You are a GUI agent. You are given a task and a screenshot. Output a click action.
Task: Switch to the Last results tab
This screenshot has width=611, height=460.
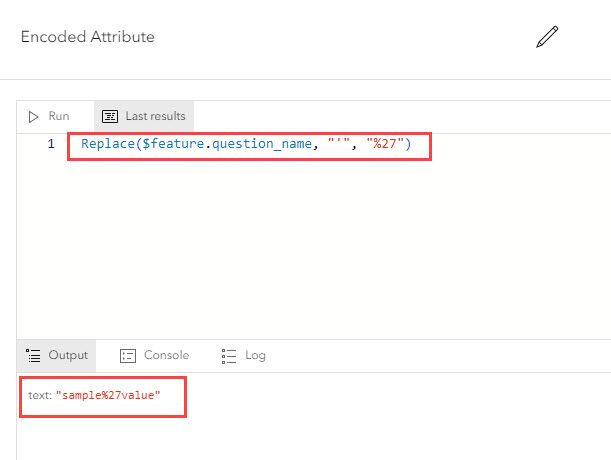pos(154,116)
